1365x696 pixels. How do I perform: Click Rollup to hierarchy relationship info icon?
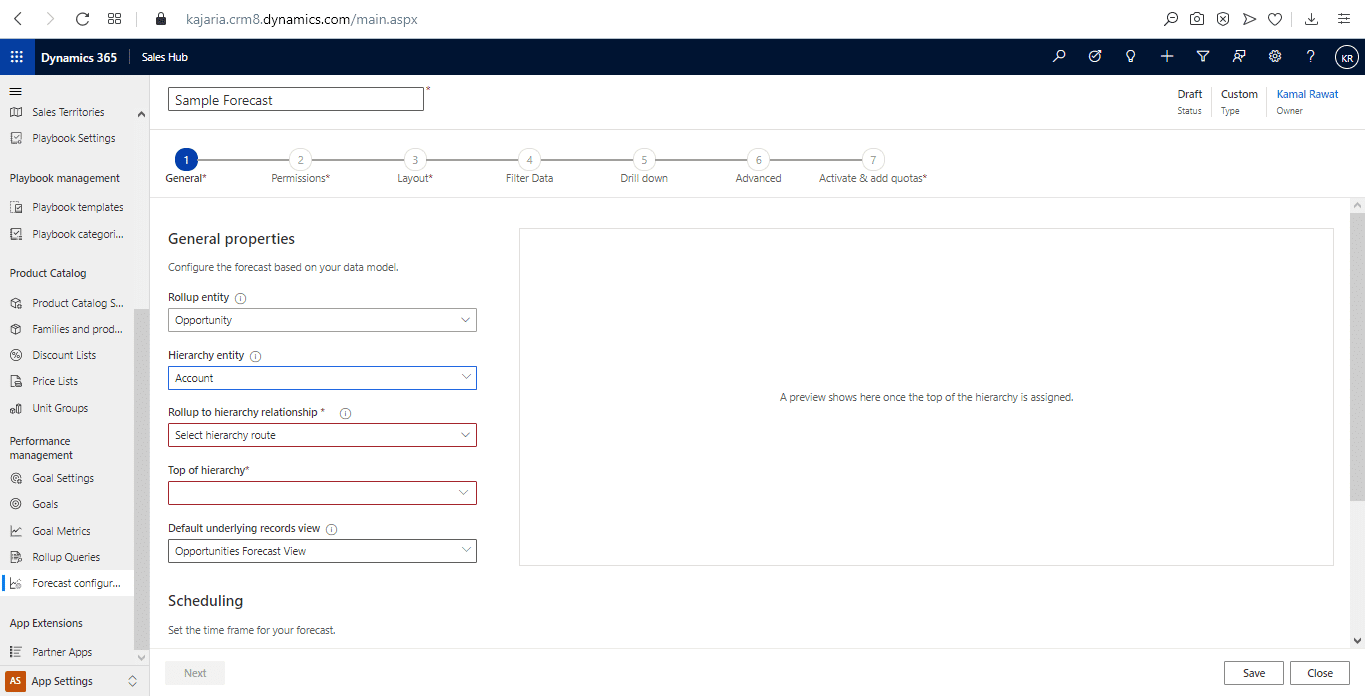coord(346,413)
